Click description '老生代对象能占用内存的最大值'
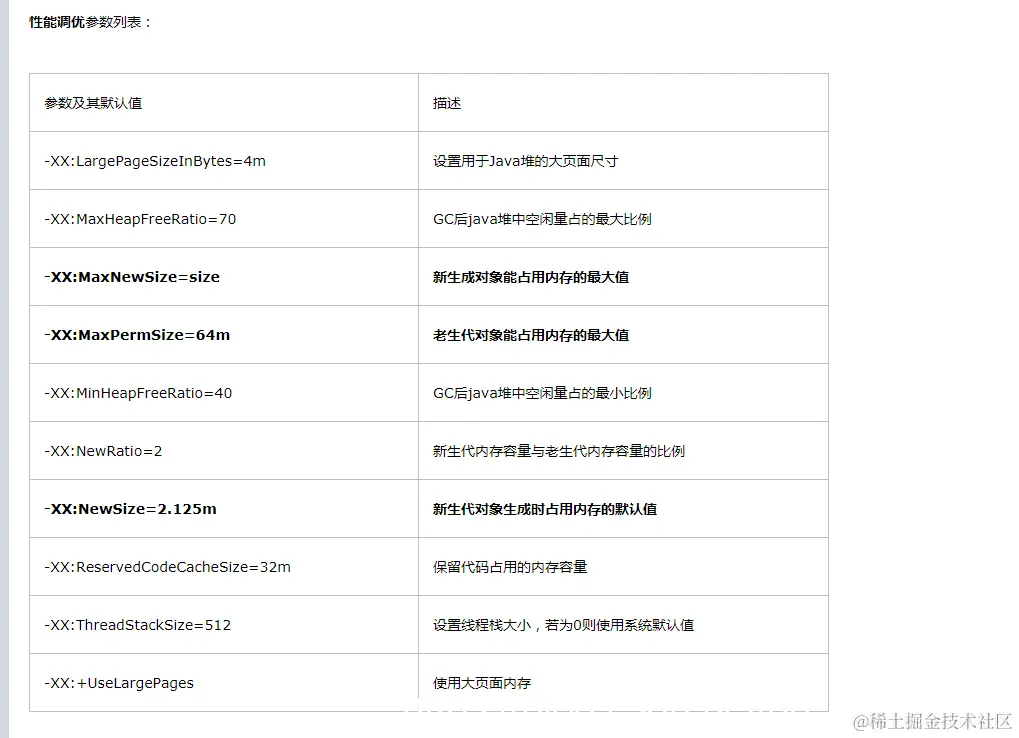 click(531, 335)
